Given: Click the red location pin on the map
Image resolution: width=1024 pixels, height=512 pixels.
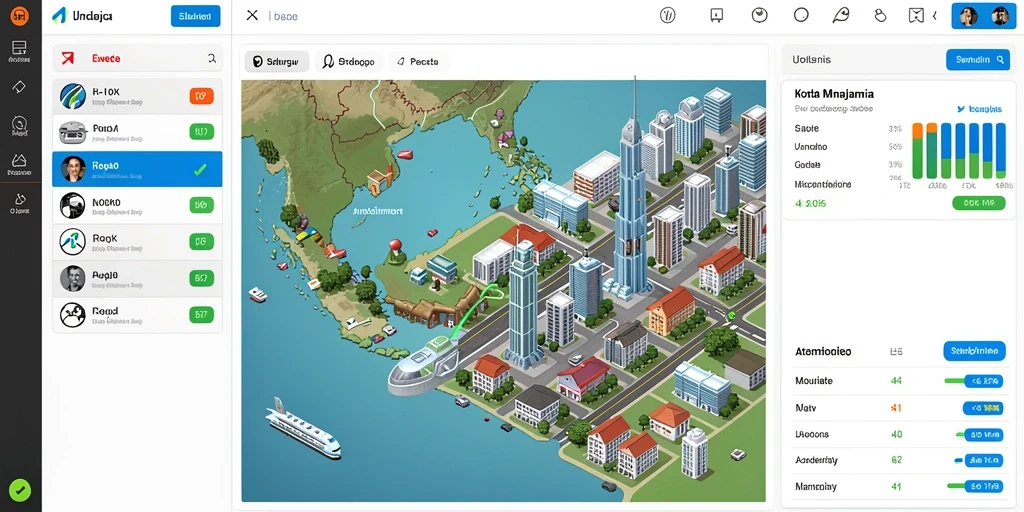Looking at the screenshot, I should click(394, 247).
